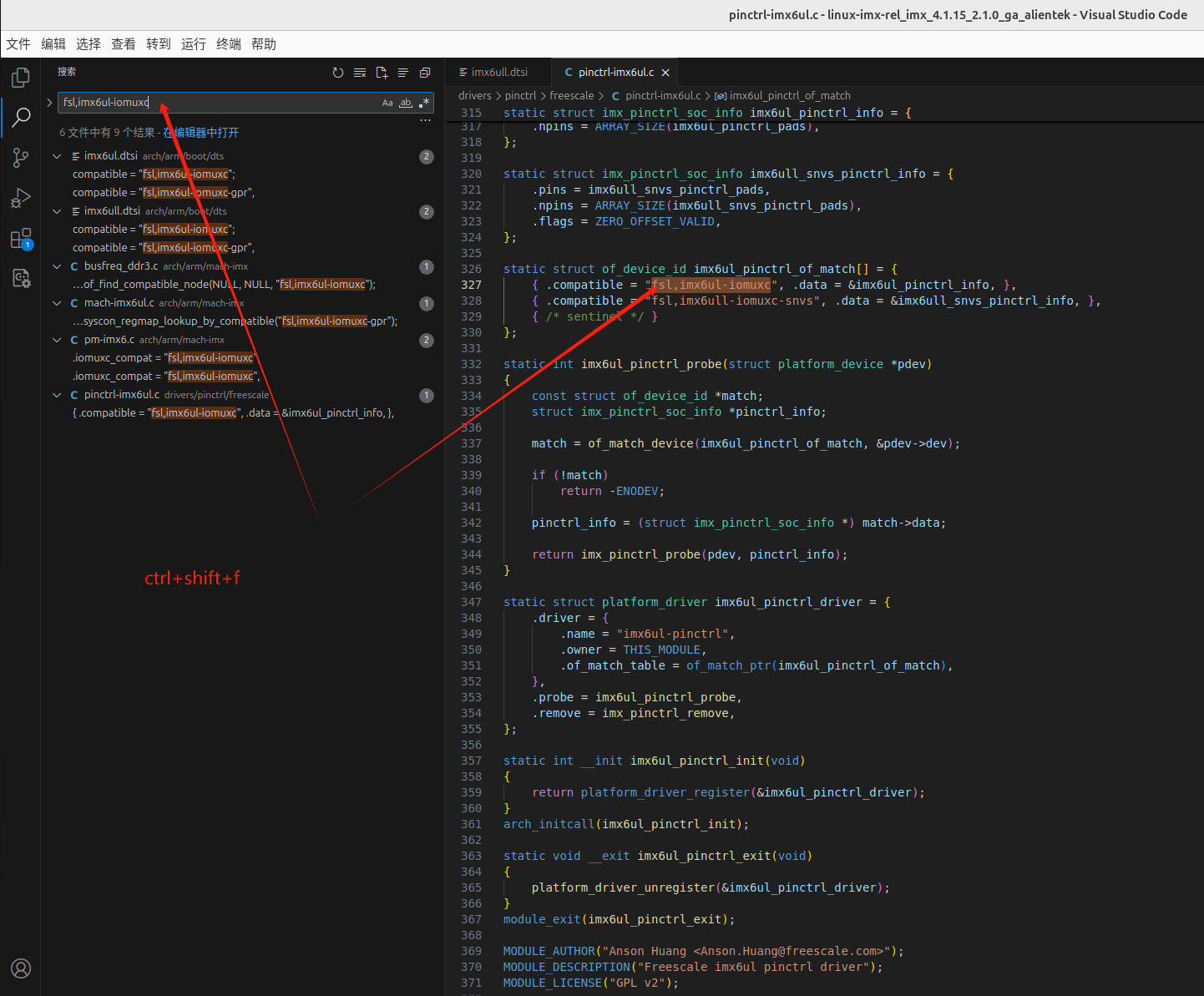Click the imx6ul_pinctrl_of_match breadcrumb symbol

[790, 96]
